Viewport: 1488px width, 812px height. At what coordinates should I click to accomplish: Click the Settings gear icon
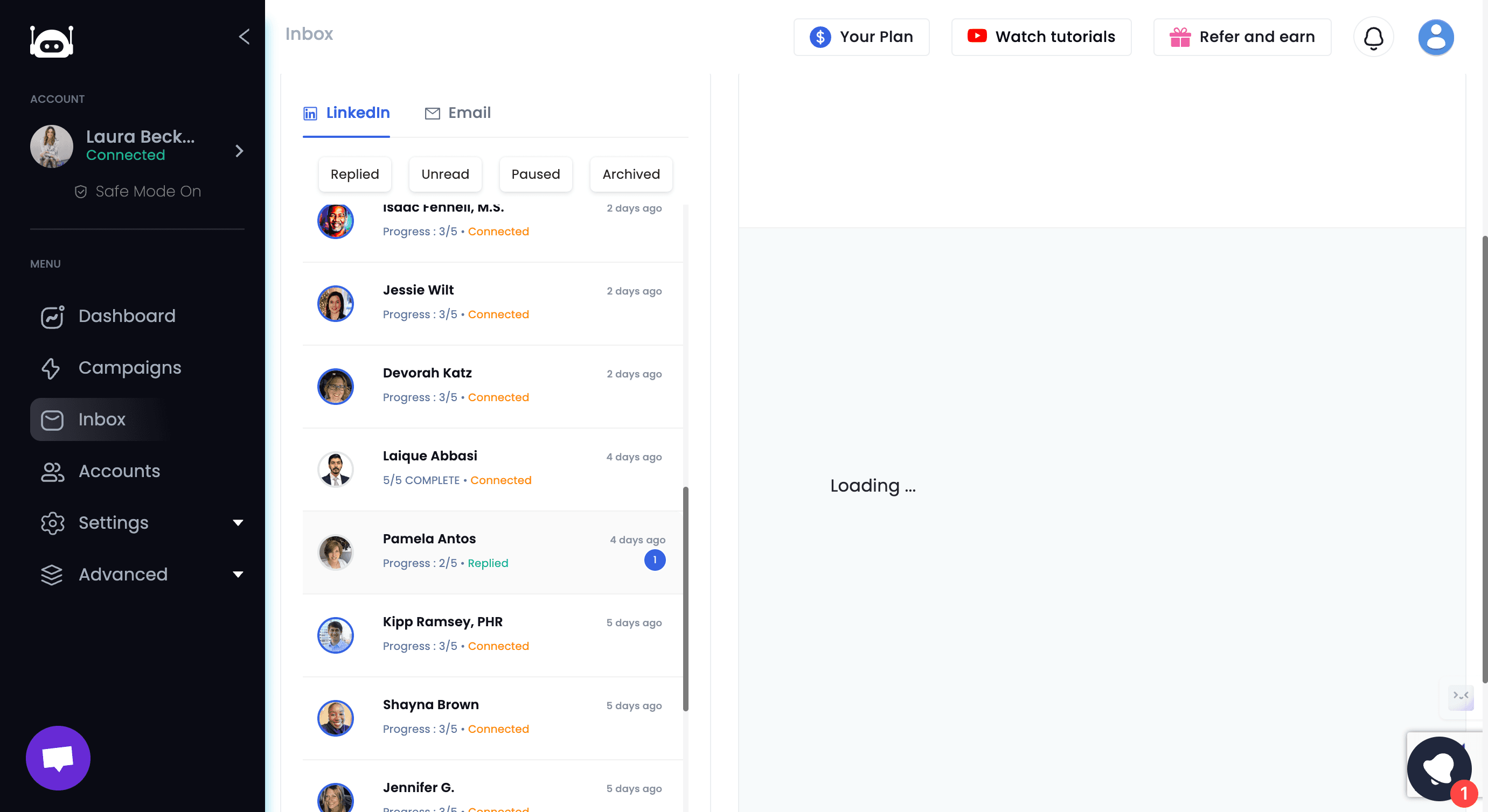click(x=53, y=523)
